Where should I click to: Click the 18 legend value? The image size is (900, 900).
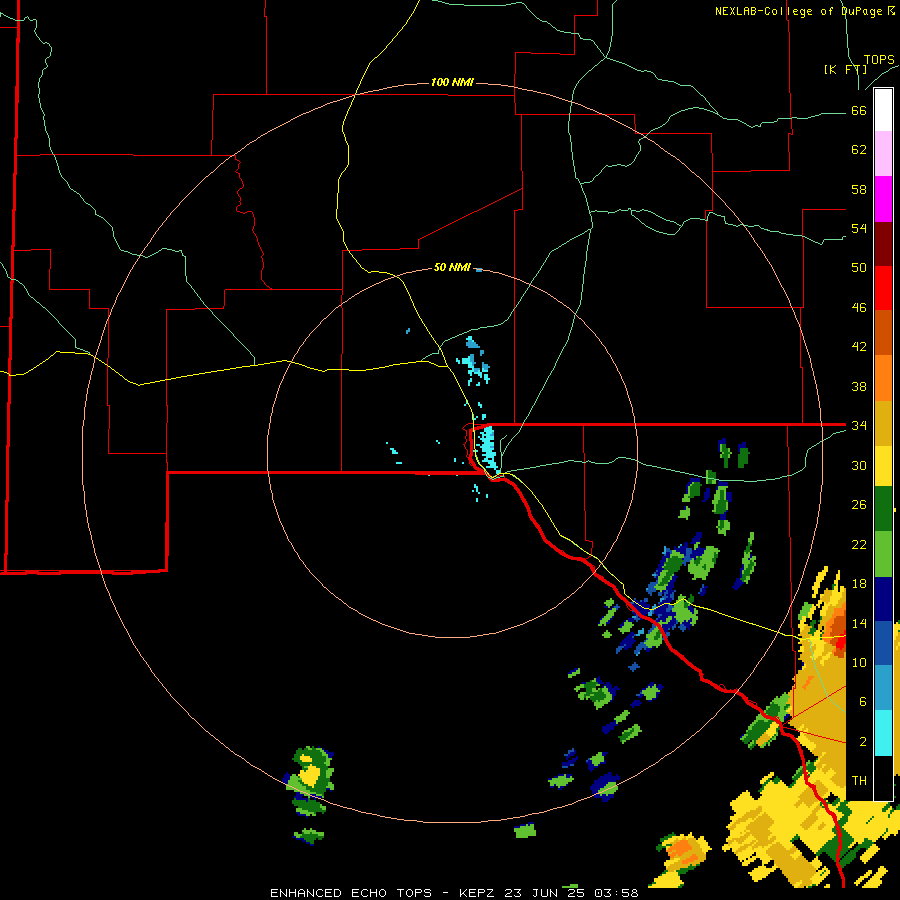[x=859, y=584]
